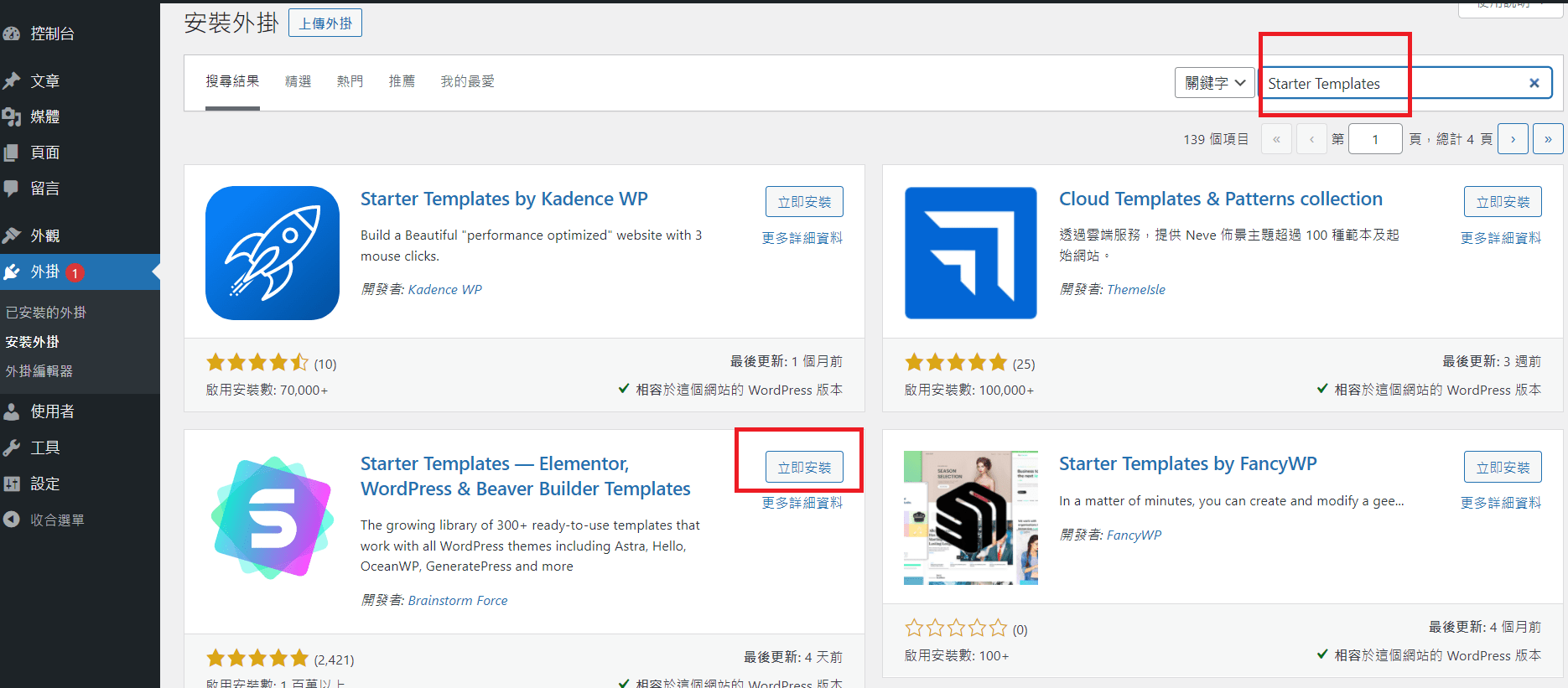1568x688 pixels.
Task: Switch to the 我的最愛 tab
Action: [467, 81]
